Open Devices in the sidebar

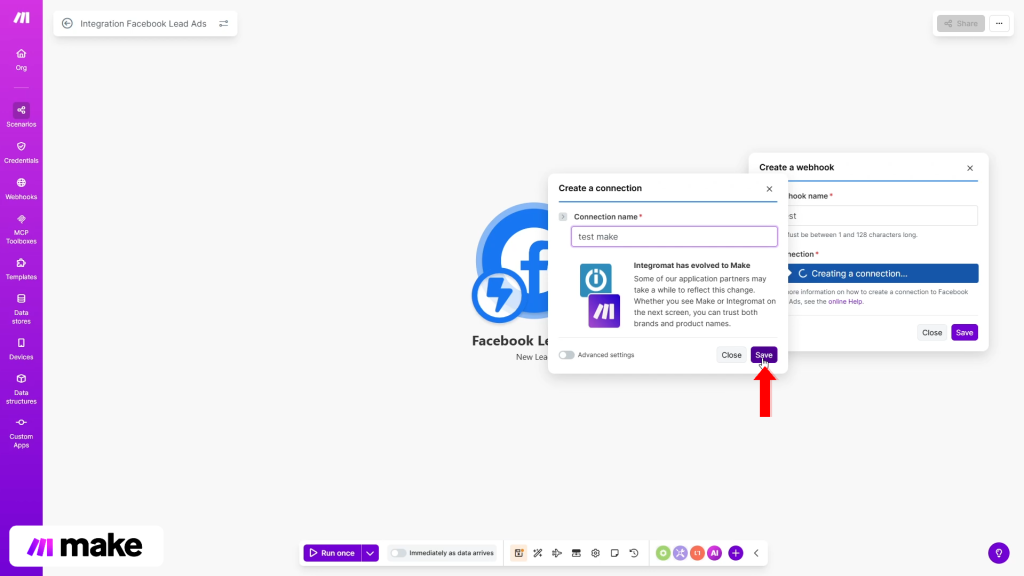tap(21, 349)
